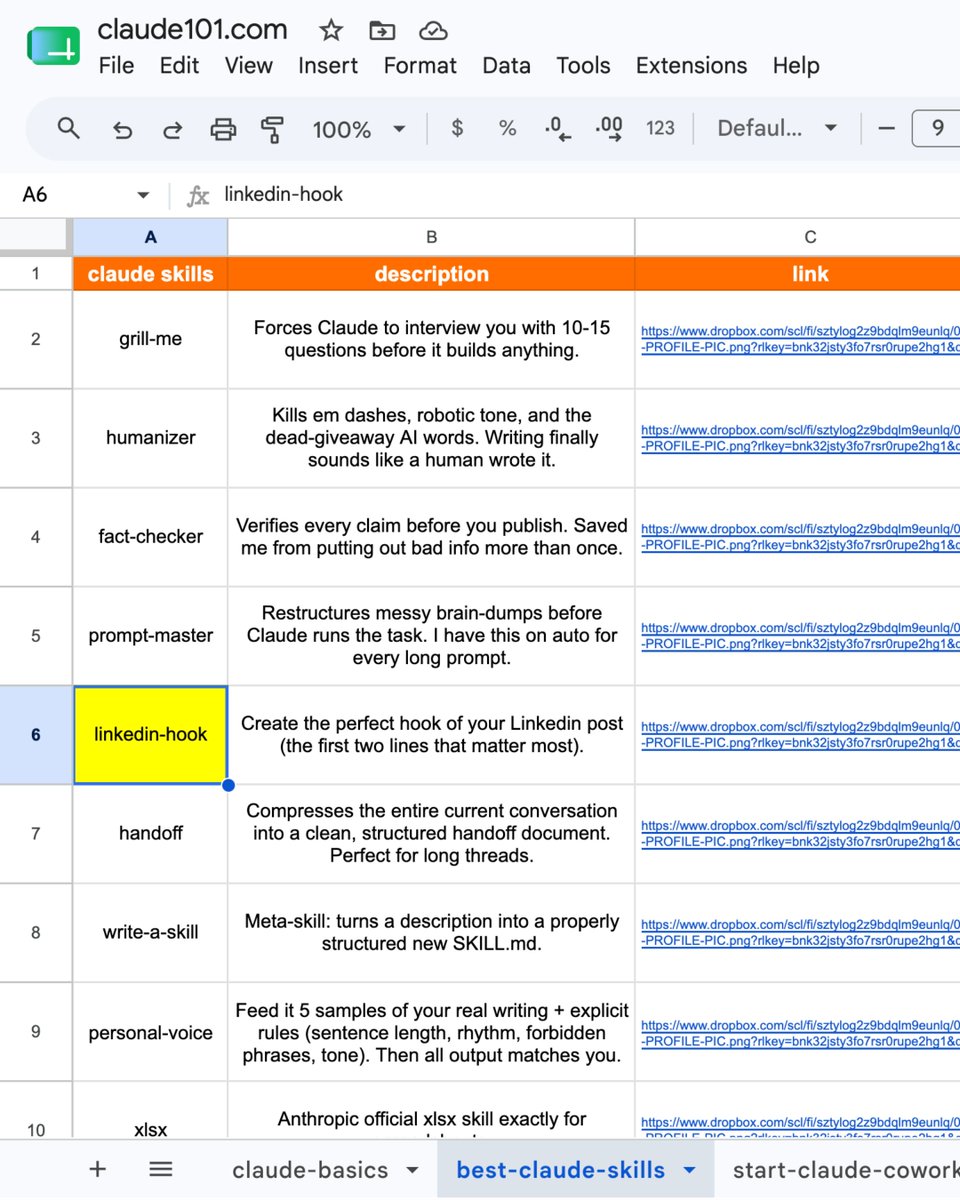The height and width of the screenshot is (1200, 960).
Task: Select the yellow linkedin-hook cell
Action: coord(150,735)
